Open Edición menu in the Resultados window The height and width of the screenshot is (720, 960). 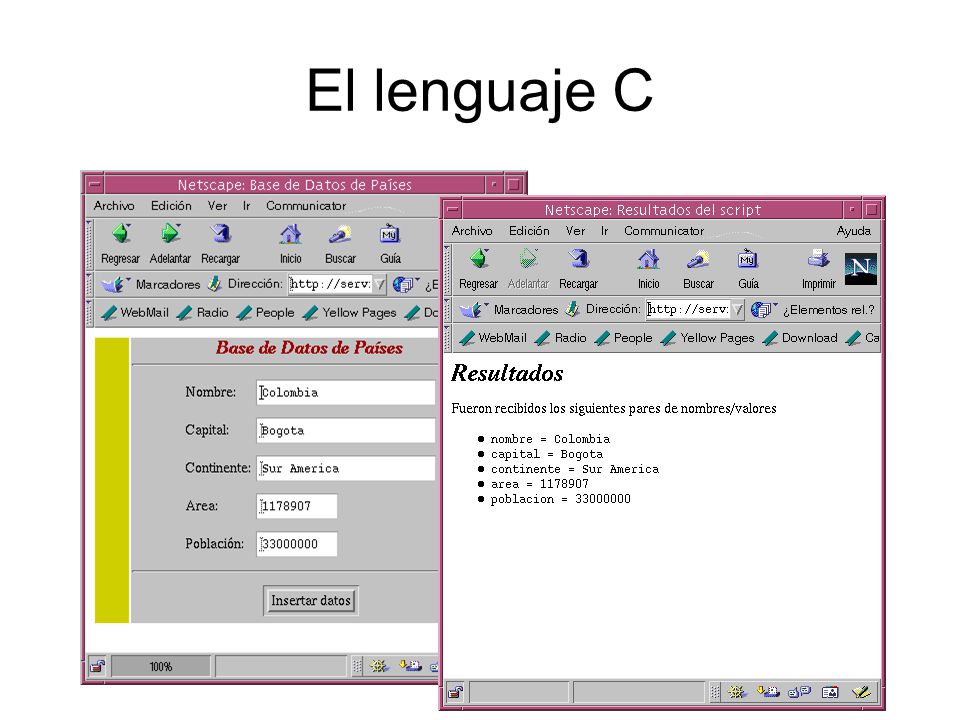pyautogui.click(x=529, y=231)
